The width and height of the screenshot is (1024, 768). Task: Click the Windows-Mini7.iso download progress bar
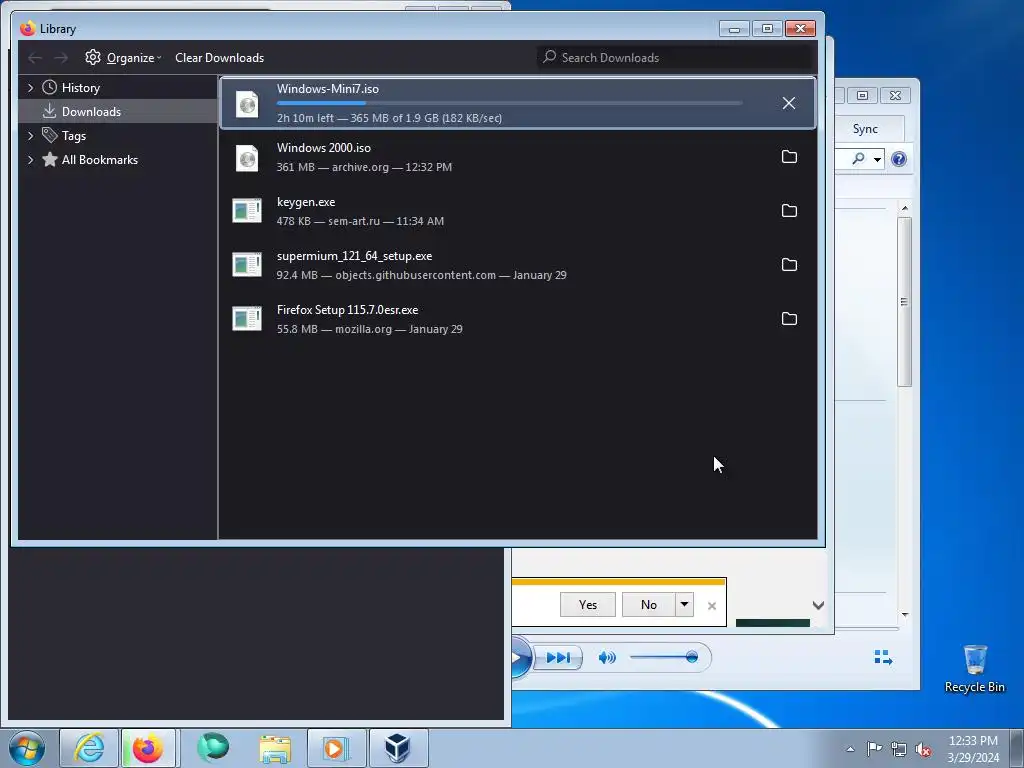click(x=509, y=103)
